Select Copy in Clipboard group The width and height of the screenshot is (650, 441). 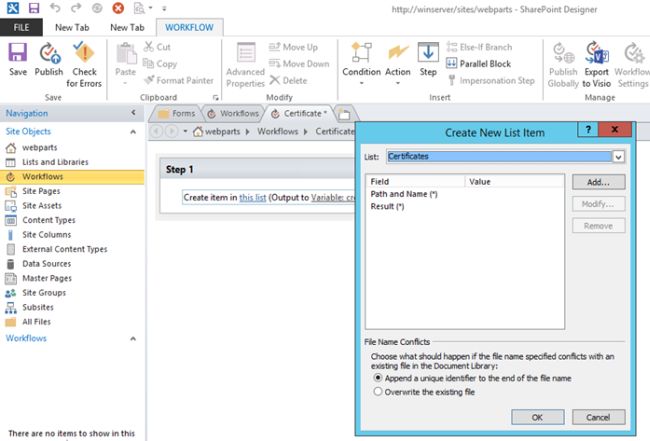point(160,63)
